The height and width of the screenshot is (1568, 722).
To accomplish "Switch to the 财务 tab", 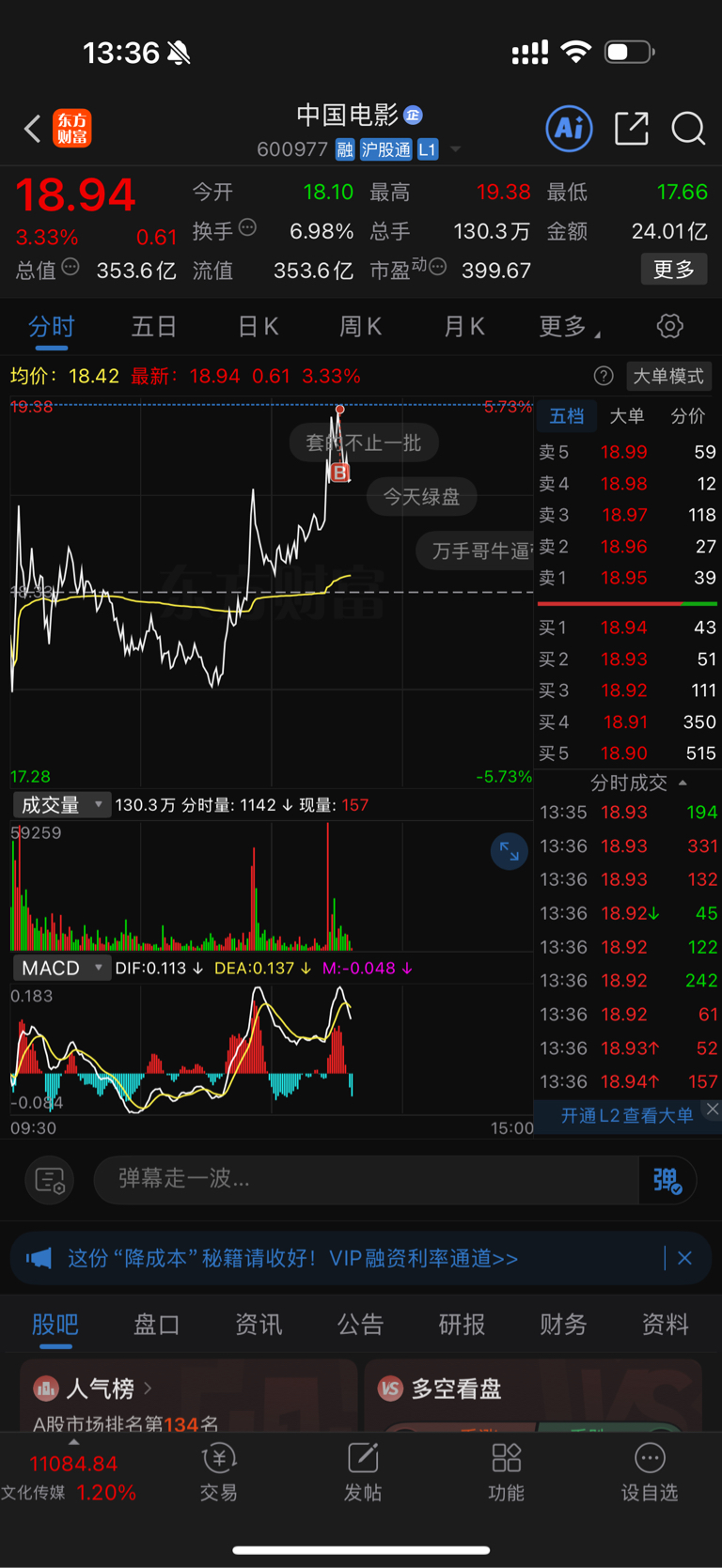I will (x=563, y=1325).
